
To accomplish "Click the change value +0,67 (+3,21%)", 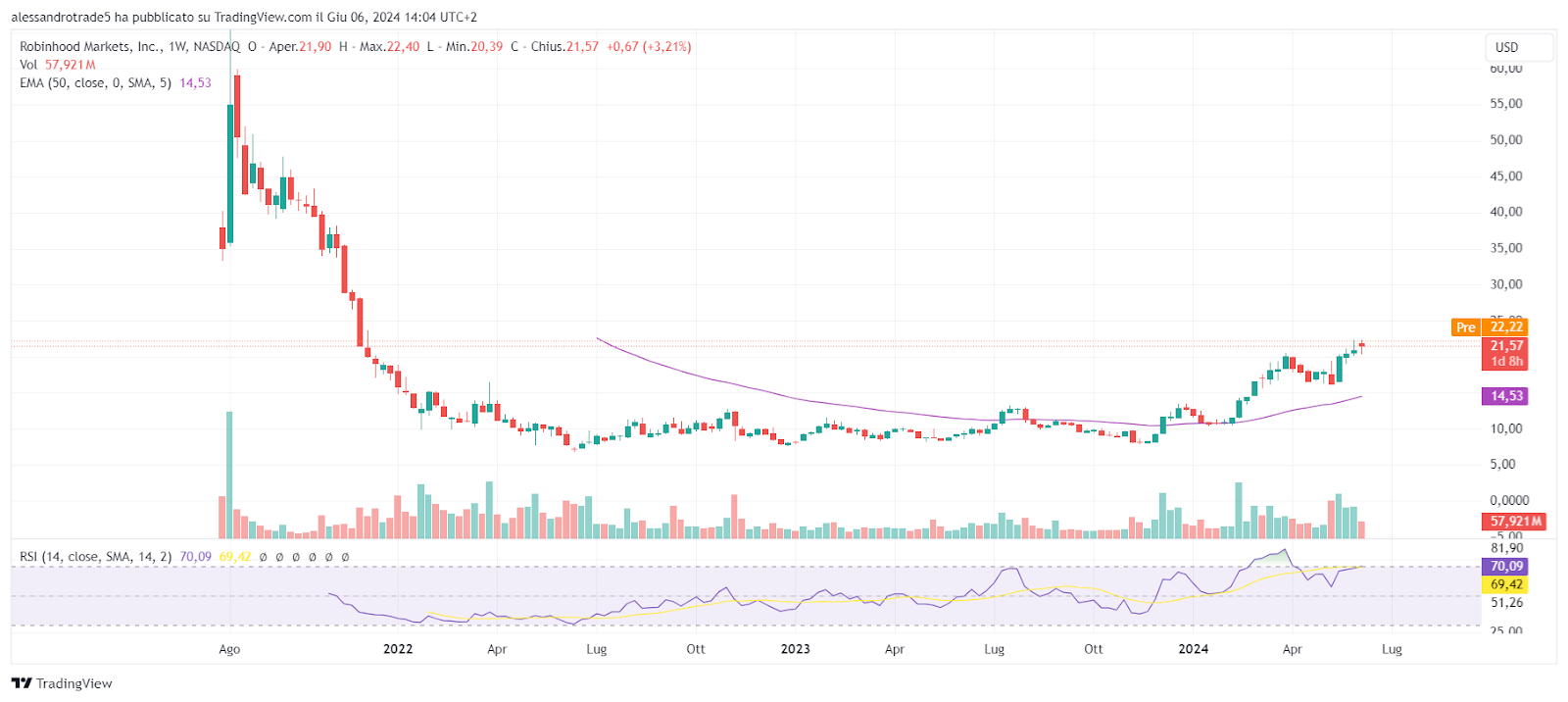I will coord(649,46).
